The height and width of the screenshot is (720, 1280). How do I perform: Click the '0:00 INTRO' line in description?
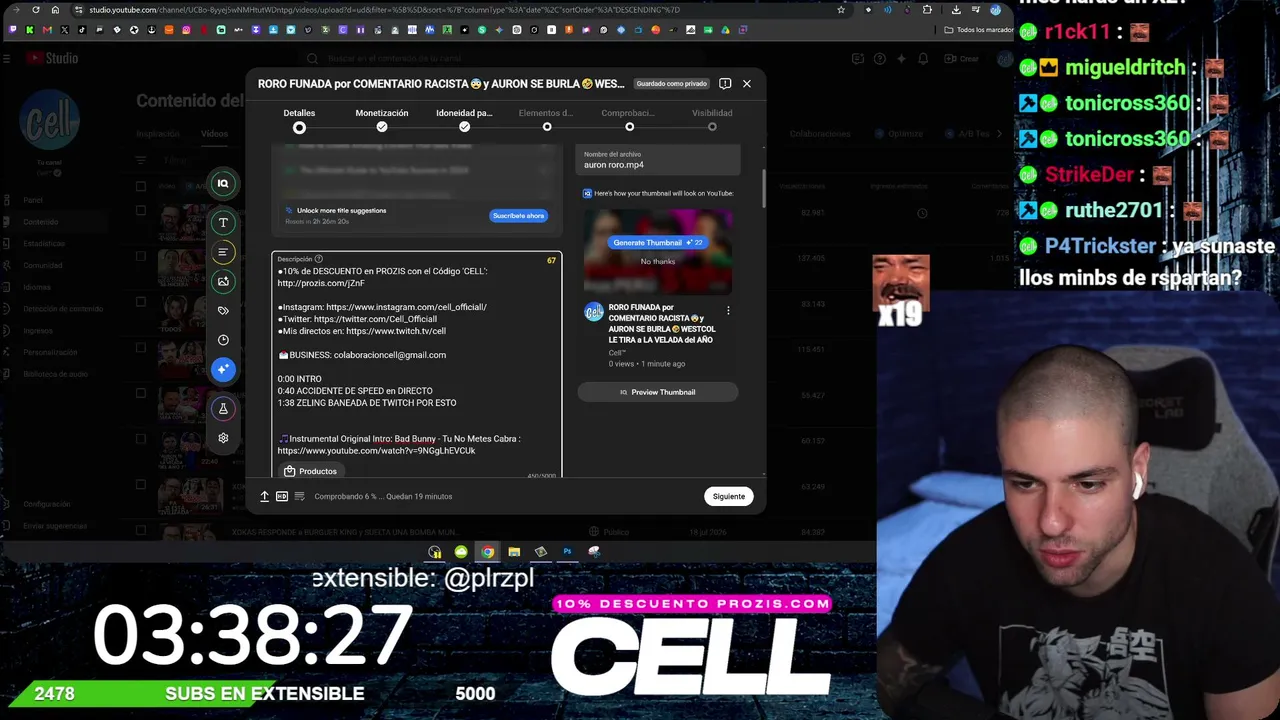coord(300,379)
